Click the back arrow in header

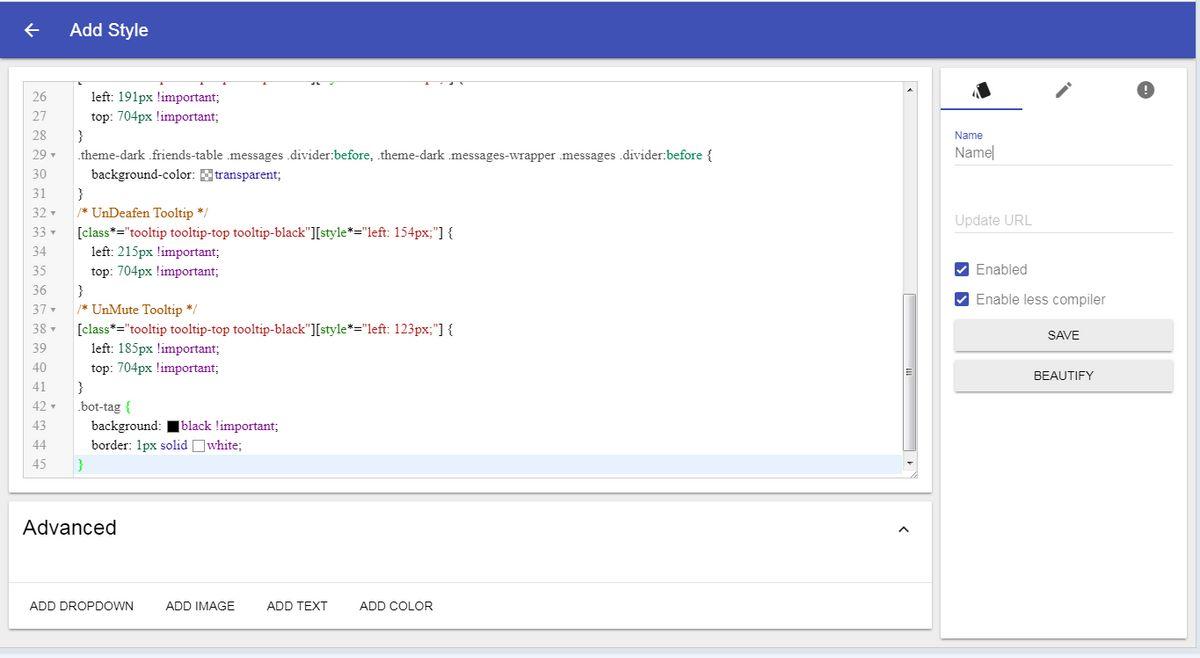coord(32,30)
